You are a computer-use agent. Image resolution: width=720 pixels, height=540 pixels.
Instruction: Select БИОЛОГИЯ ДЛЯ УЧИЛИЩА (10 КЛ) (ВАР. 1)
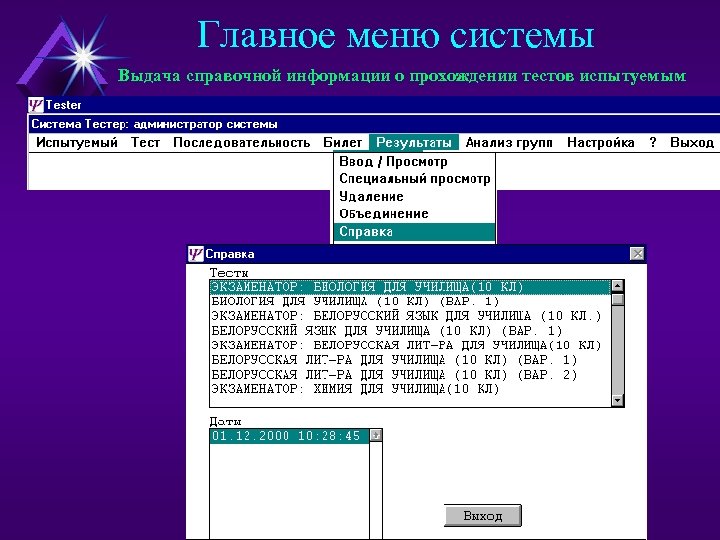(411, 302)
